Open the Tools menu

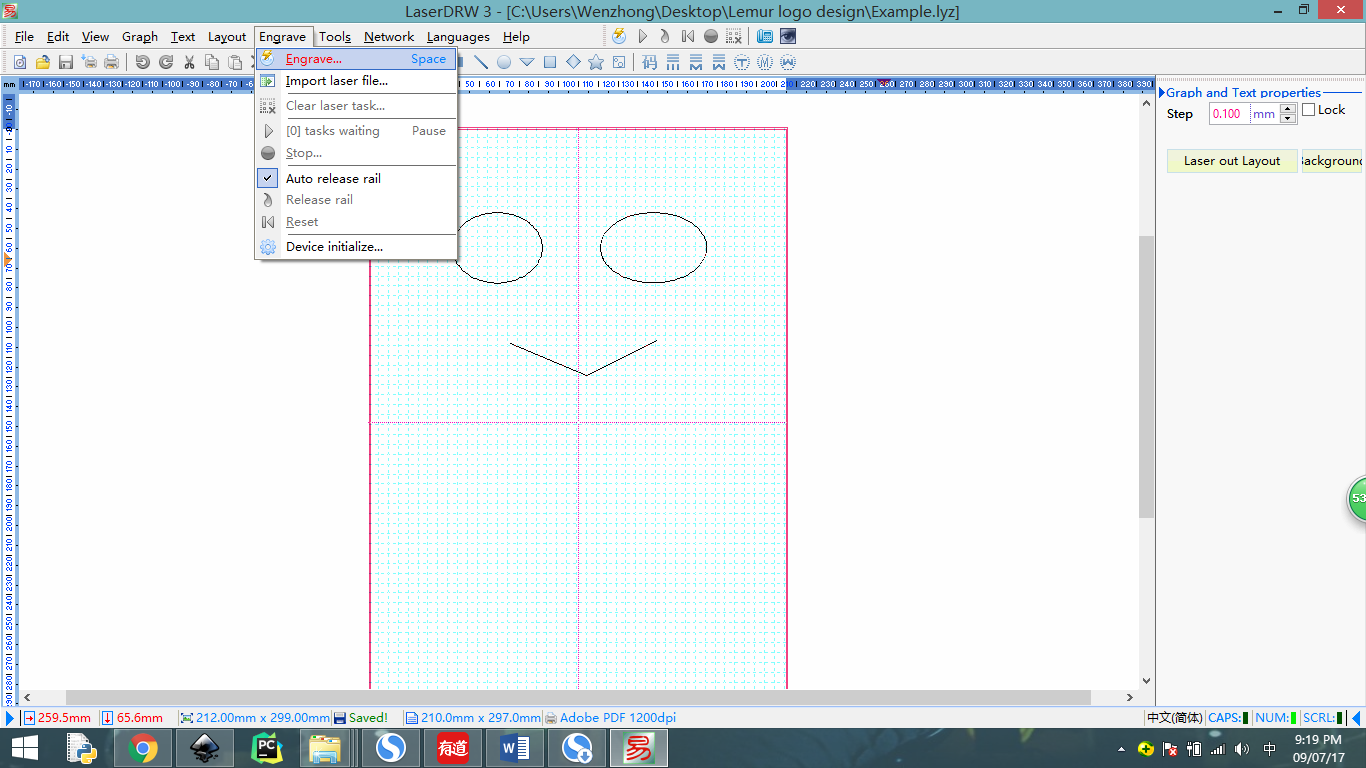click(335, 37)
